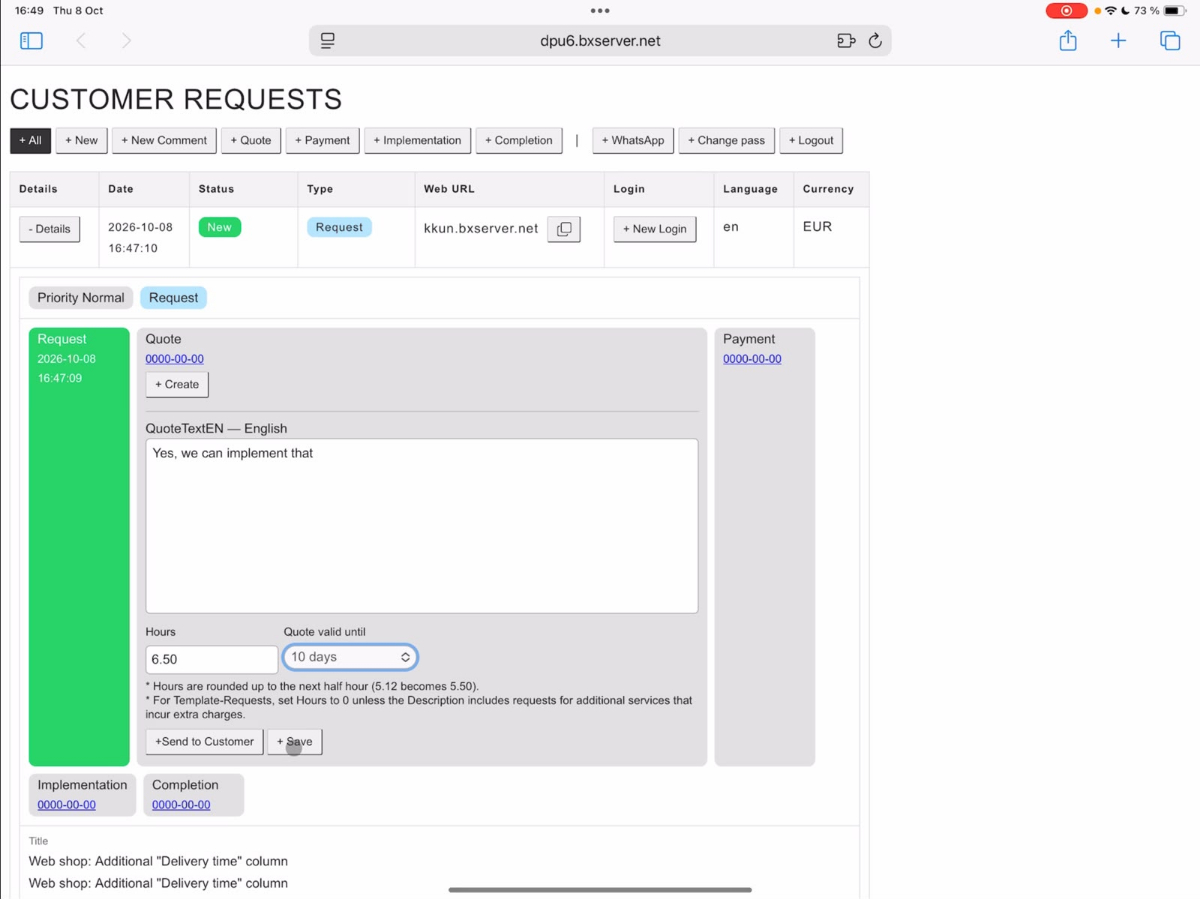This screenshot has height=899, width=1200.
Task: Click the + Send to Customer button
Action: [x=205, y=741]
